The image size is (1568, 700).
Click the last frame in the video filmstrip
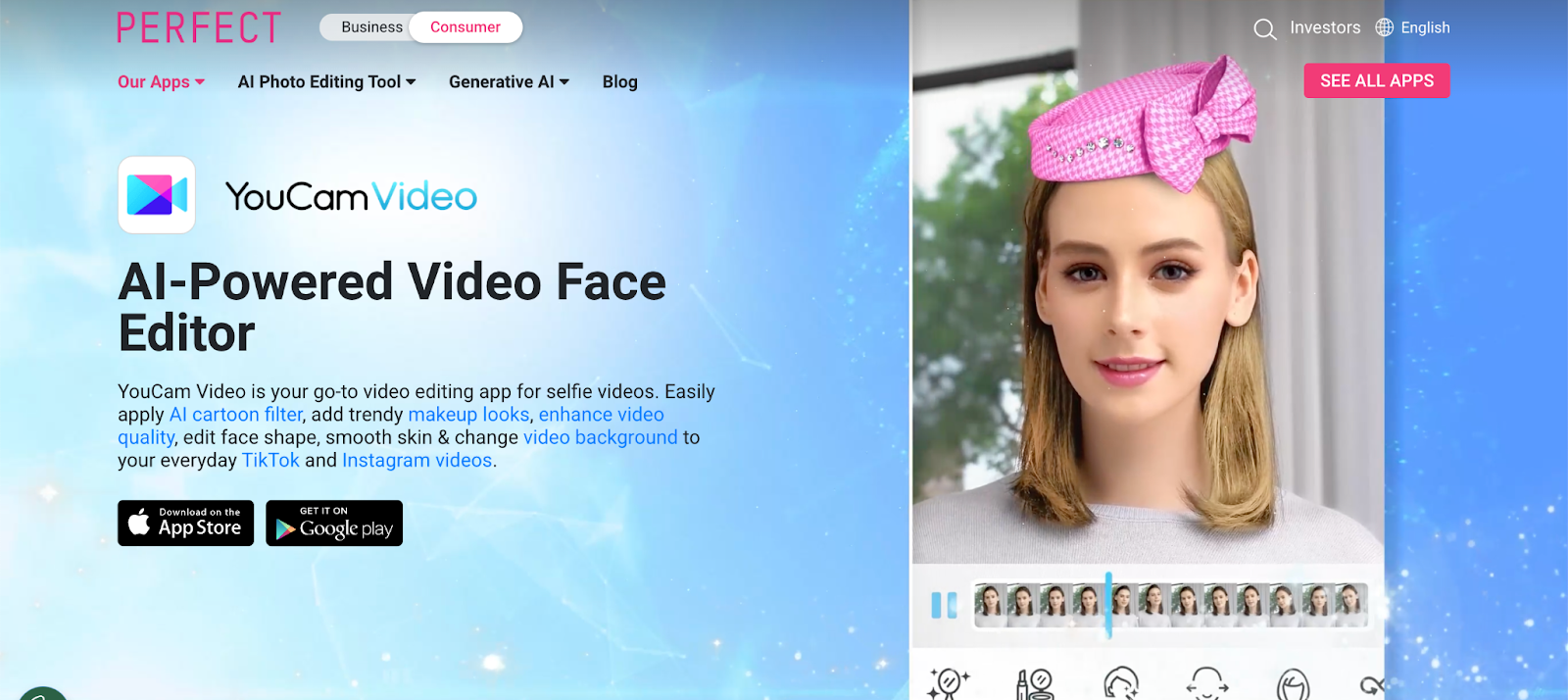pyautogui.click(x=1349, y=605)
